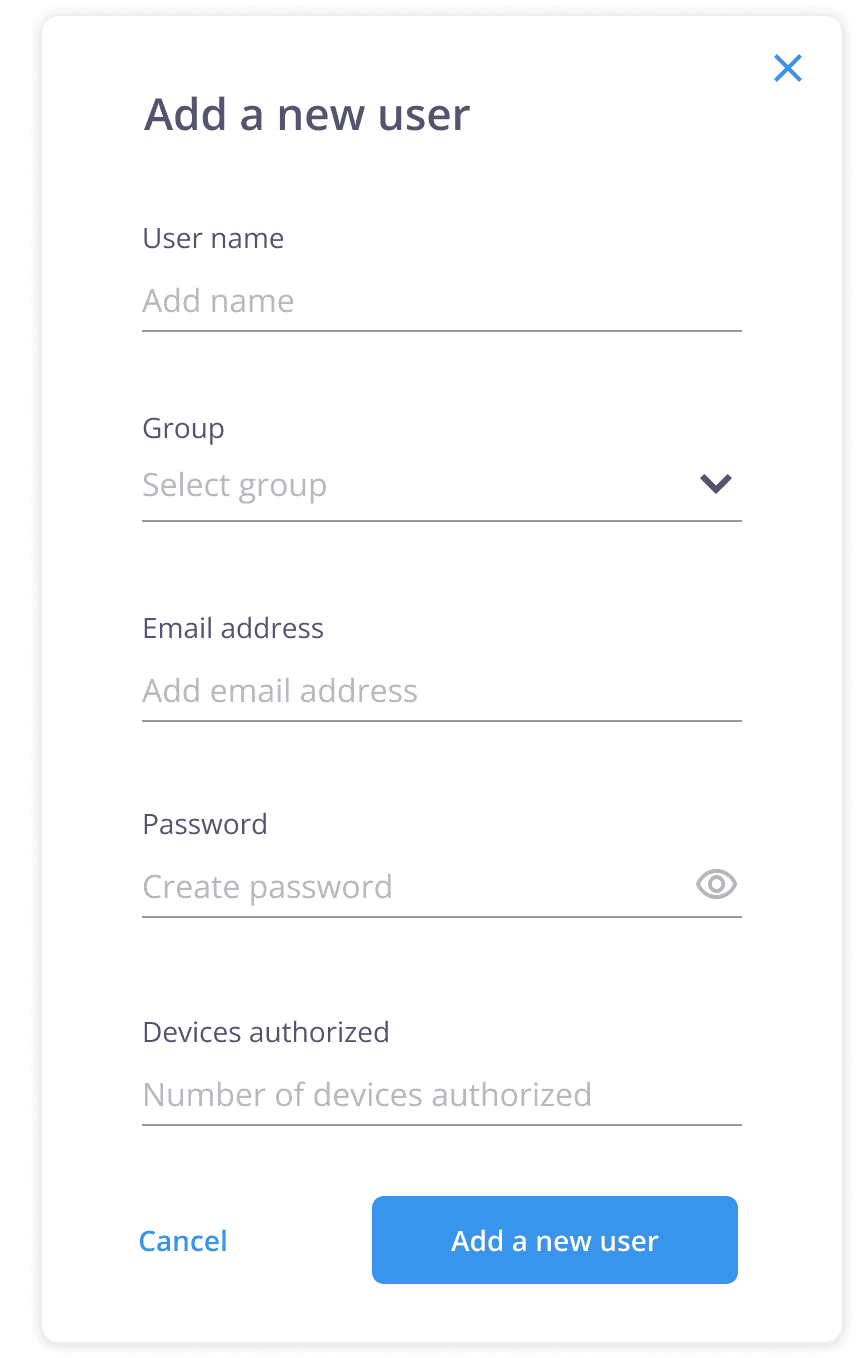Click into the Add email address field
This screenshot has width=858, height=1358.
click(440, 691)
